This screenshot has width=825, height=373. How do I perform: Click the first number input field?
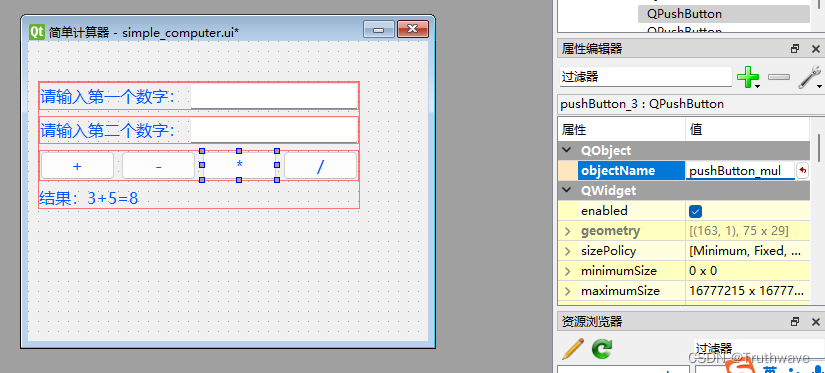274,96
